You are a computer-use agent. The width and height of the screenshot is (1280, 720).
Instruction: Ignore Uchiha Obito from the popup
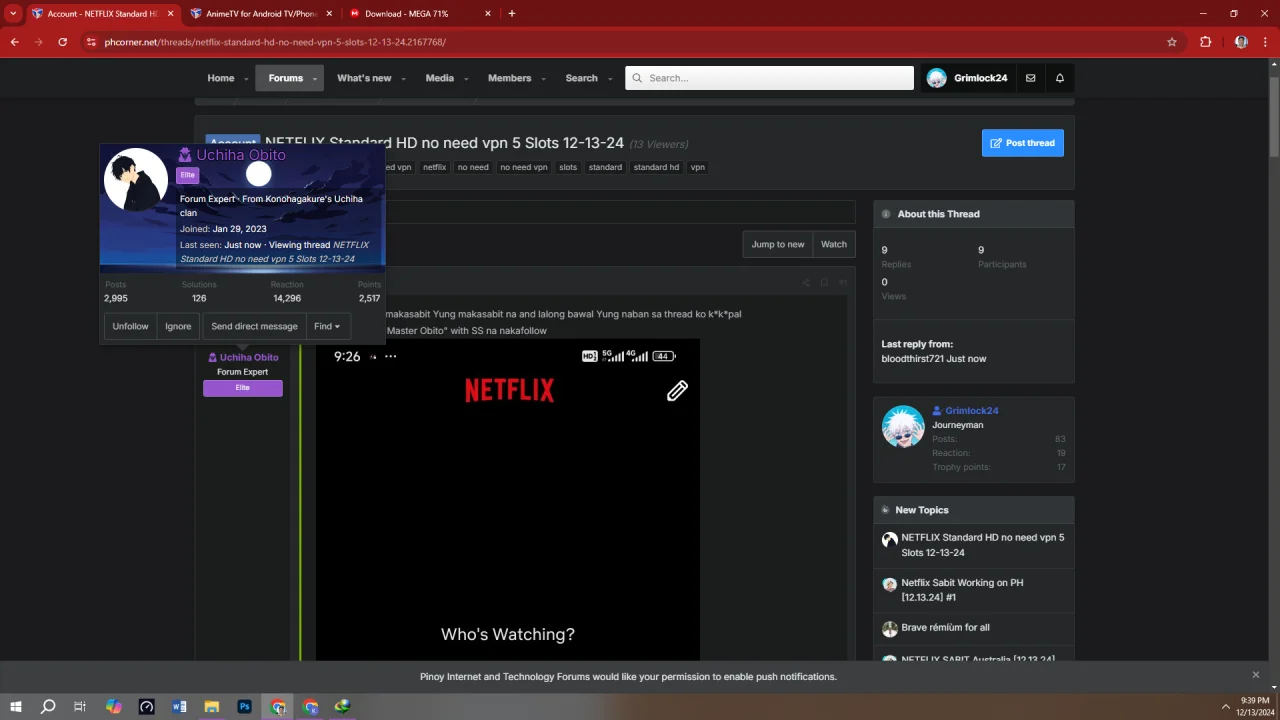[x=178, y=326]
